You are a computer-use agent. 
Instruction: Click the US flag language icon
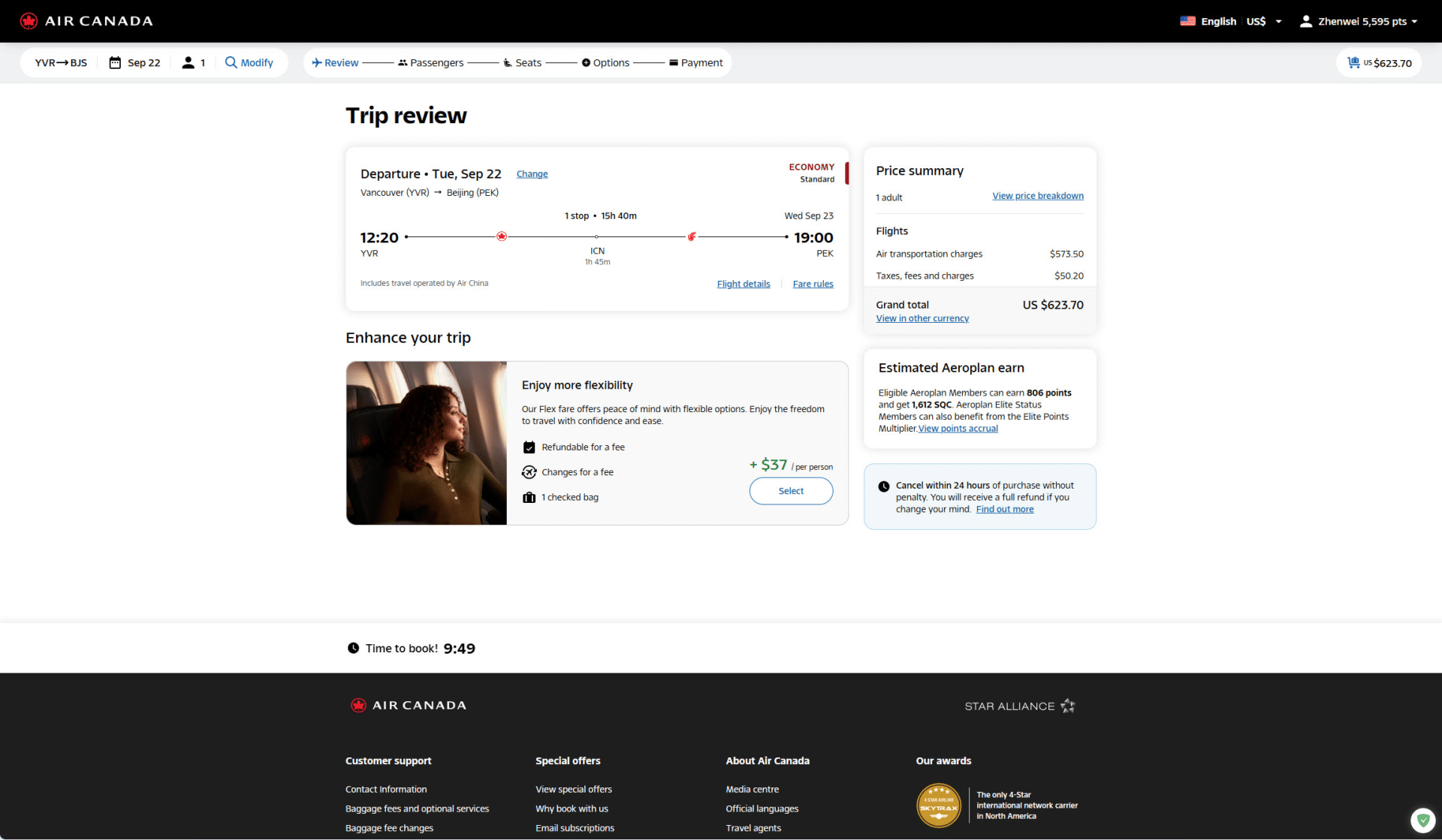point(1187,21)
